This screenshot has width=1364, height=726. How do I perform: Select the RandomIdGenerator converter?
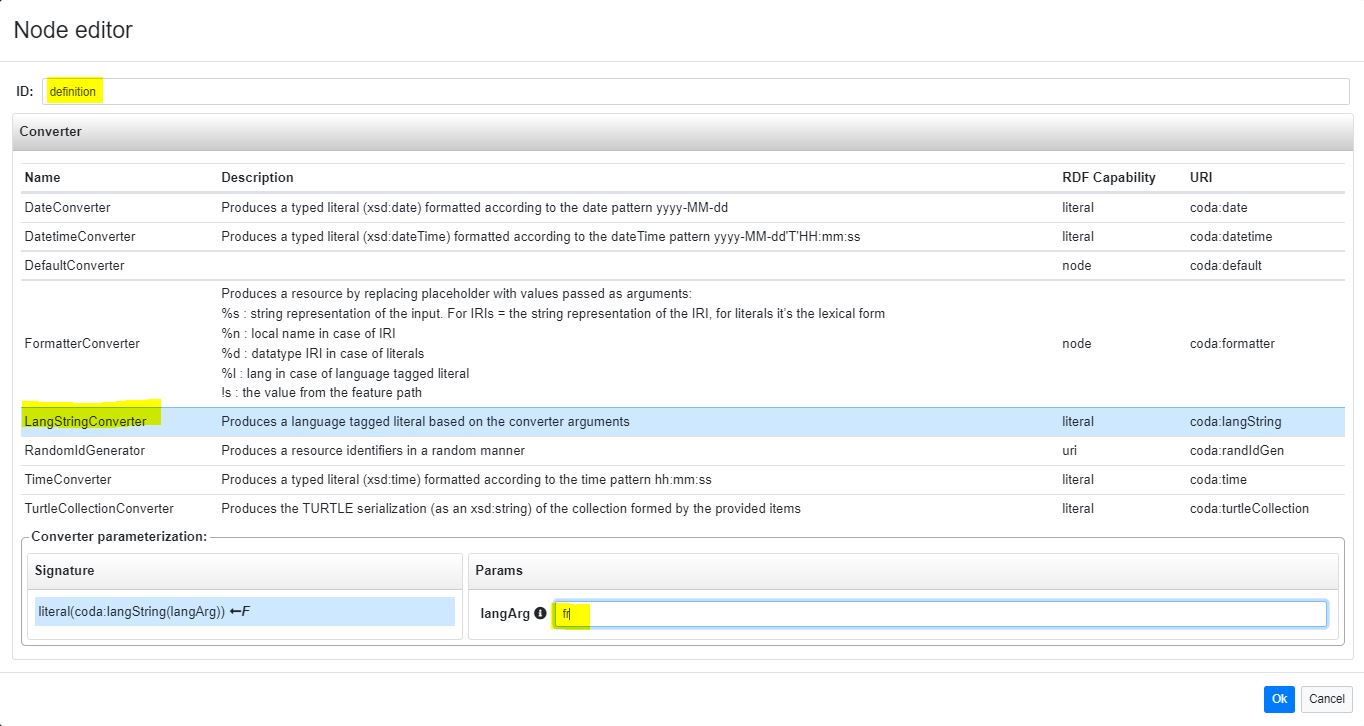(x=85, y=451)
